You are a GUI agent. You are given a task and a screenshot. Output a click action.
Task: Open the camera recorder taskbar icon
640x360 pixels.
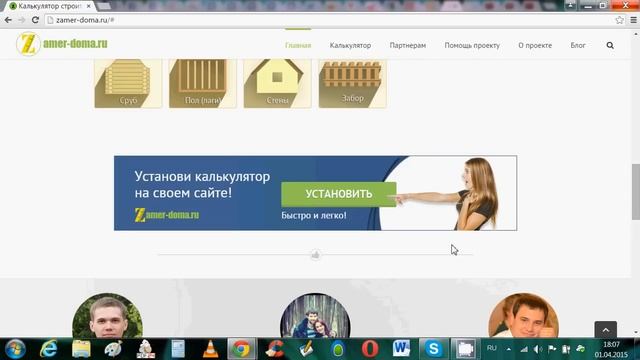coord(465,349)
